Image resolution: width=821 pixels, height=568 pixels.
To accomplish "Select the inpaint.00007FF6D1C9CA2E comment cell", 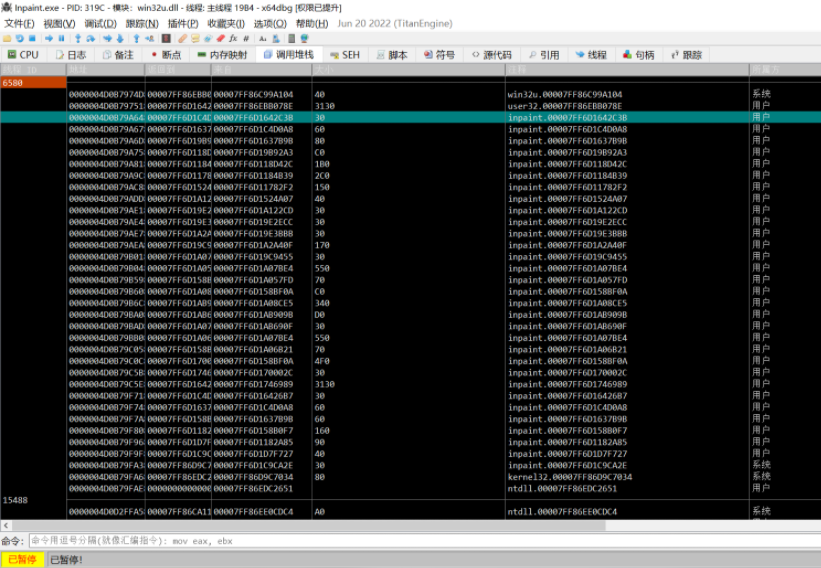I will 627,465.
